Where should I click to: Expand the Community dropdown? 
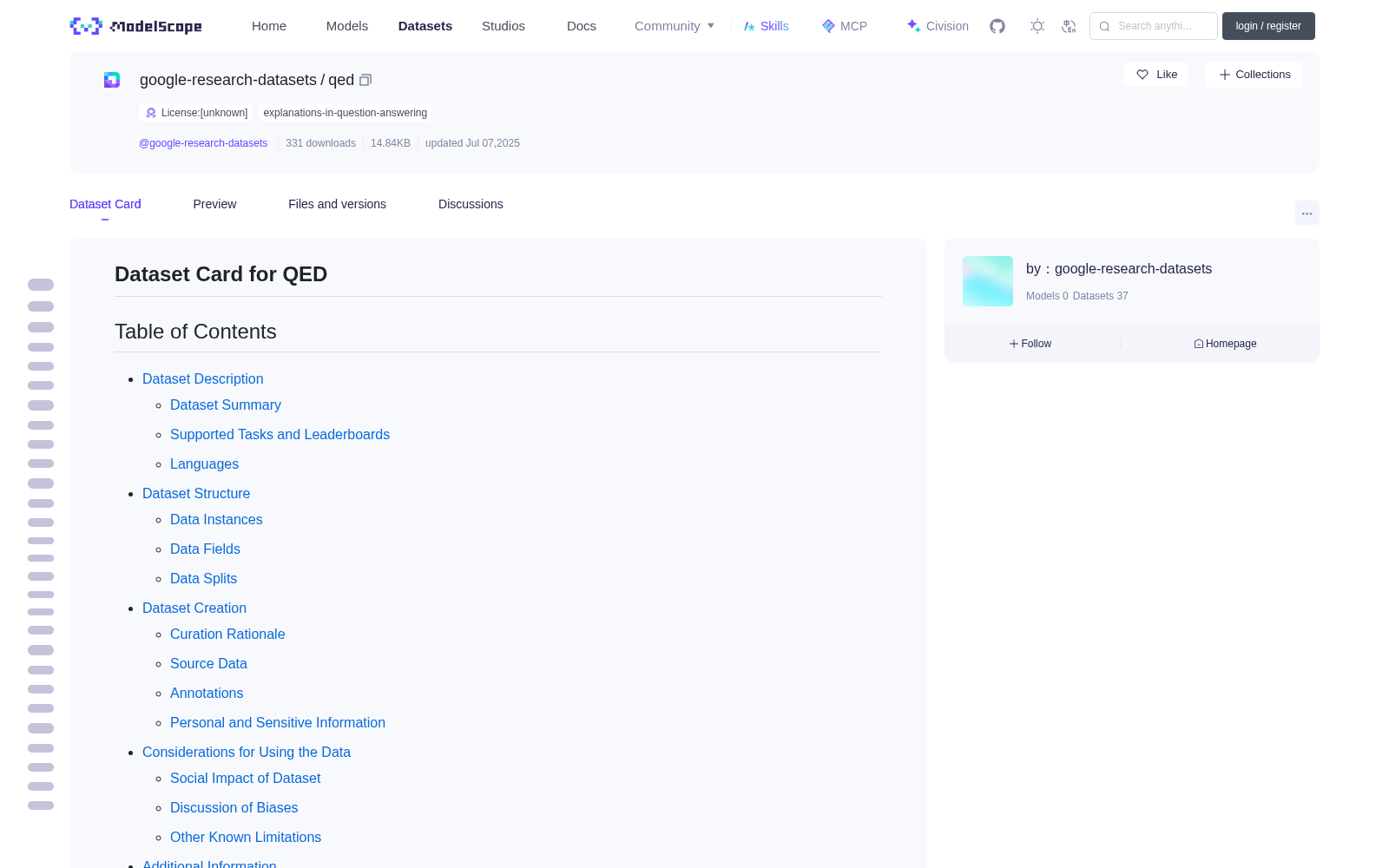(675, 26)
